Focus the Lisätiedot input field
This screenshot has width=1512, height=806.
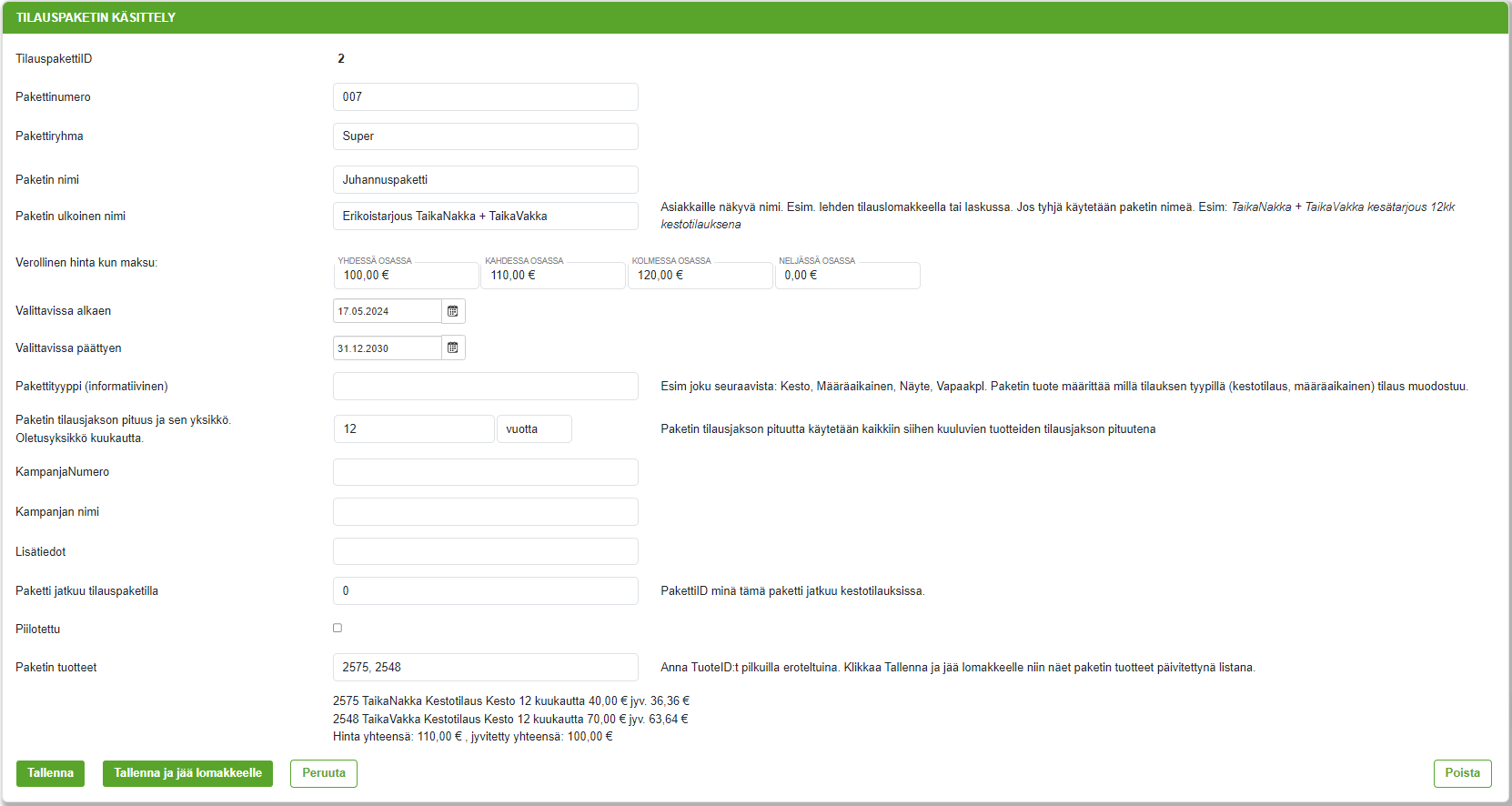486,551
